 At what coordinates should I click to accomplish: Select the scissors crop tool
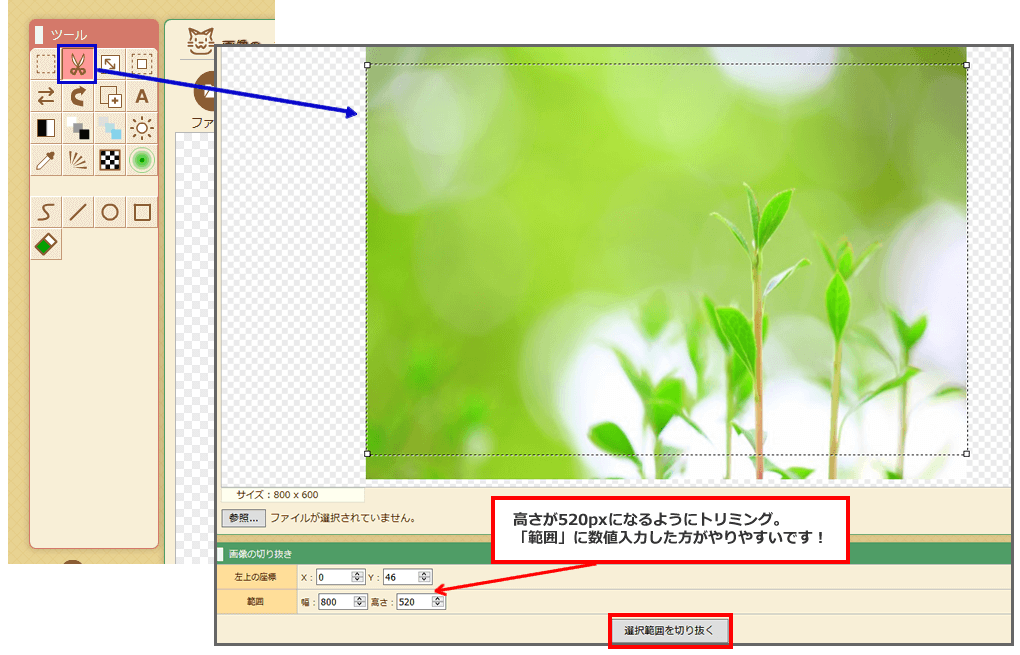point(77,65)
